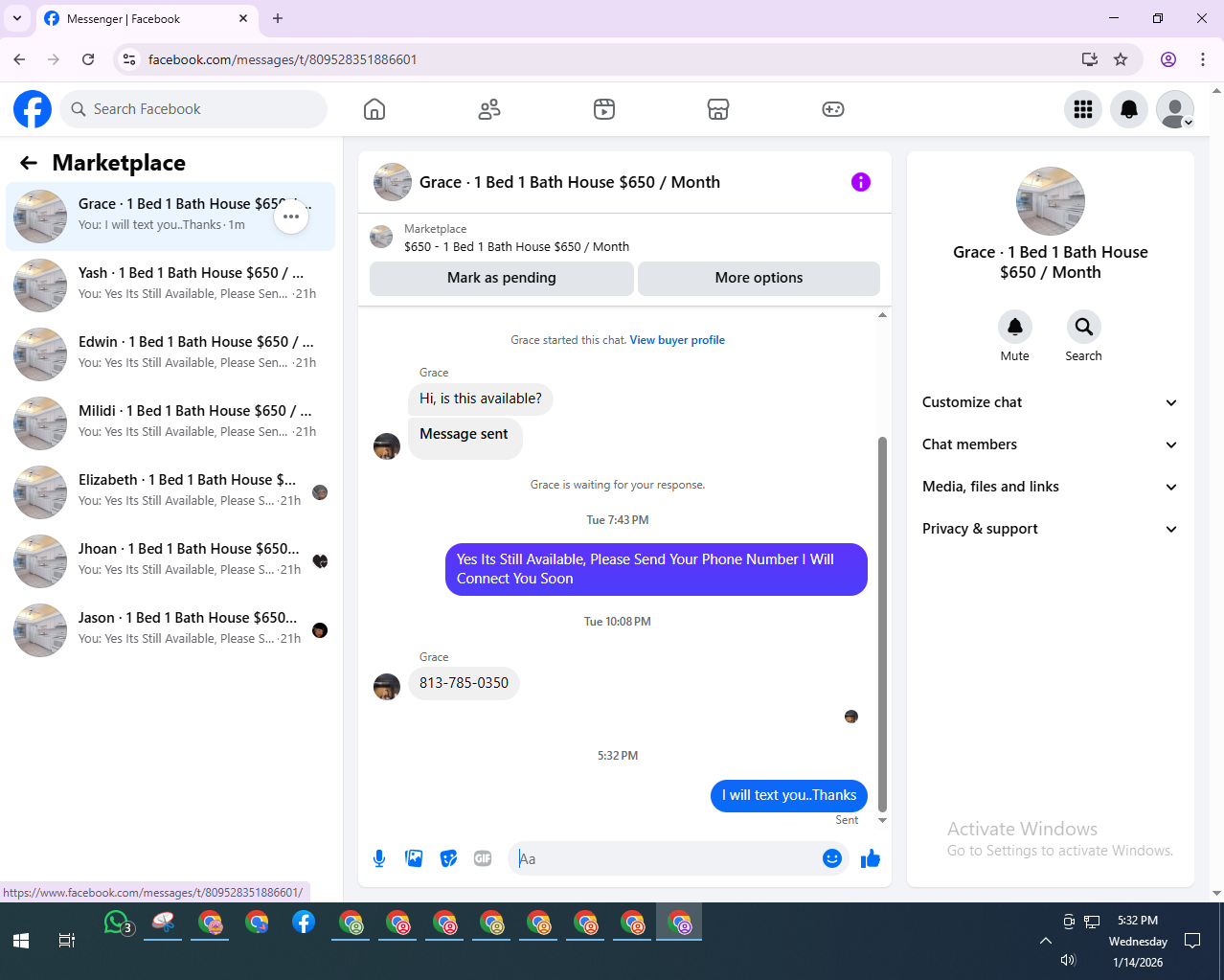Click 'I will text you..Thanks' message
Screen dimensions: 1224x980
789,795
